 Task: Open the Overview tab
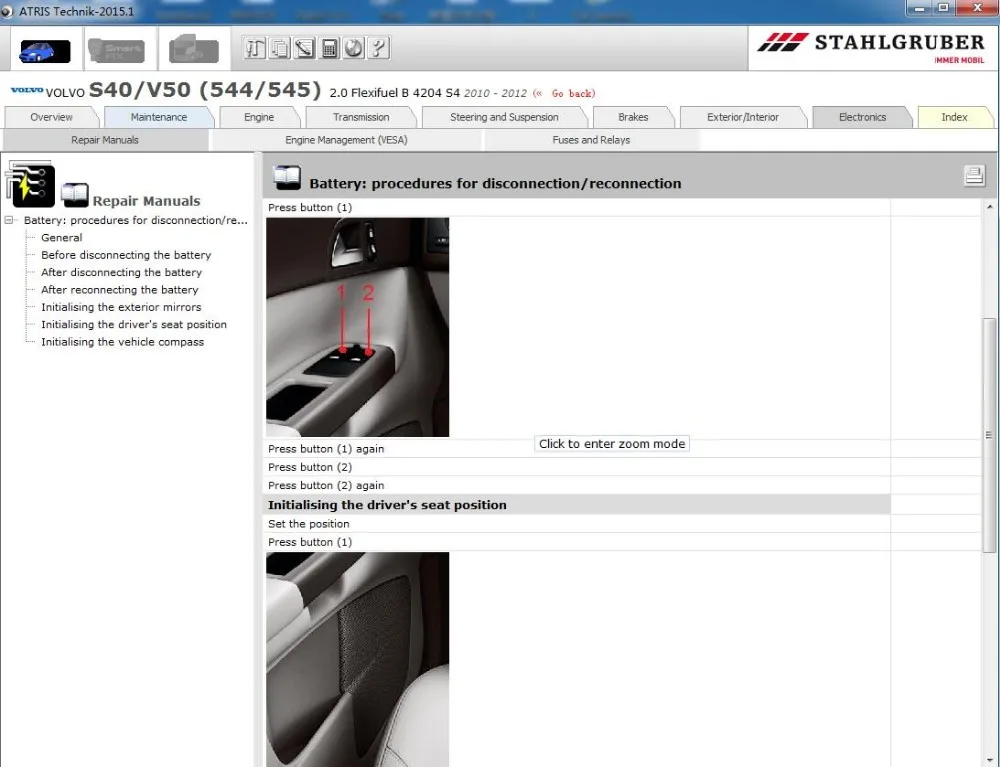coord(52,117)
